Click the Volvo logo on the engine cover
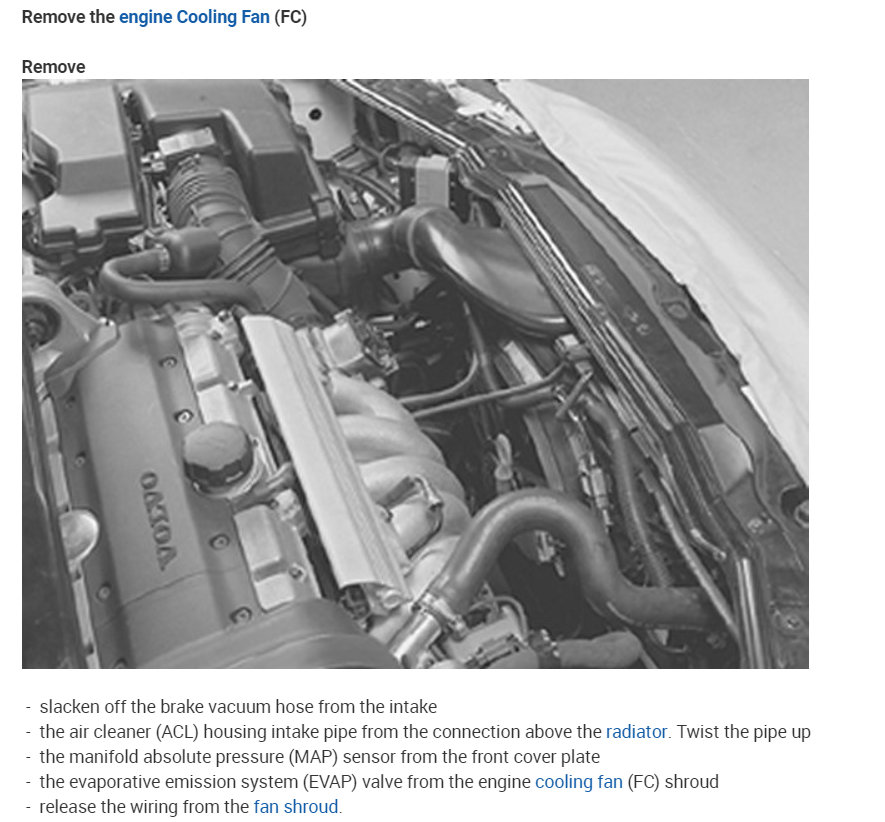The height and width of the screenshot is (822, 885). pyautogui.click(x=156, y=520)
